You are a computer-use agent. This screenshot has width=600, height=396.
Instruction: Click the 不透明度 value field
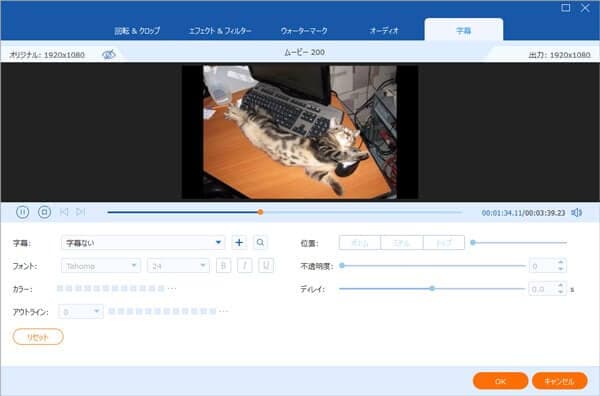coord(542,266)
